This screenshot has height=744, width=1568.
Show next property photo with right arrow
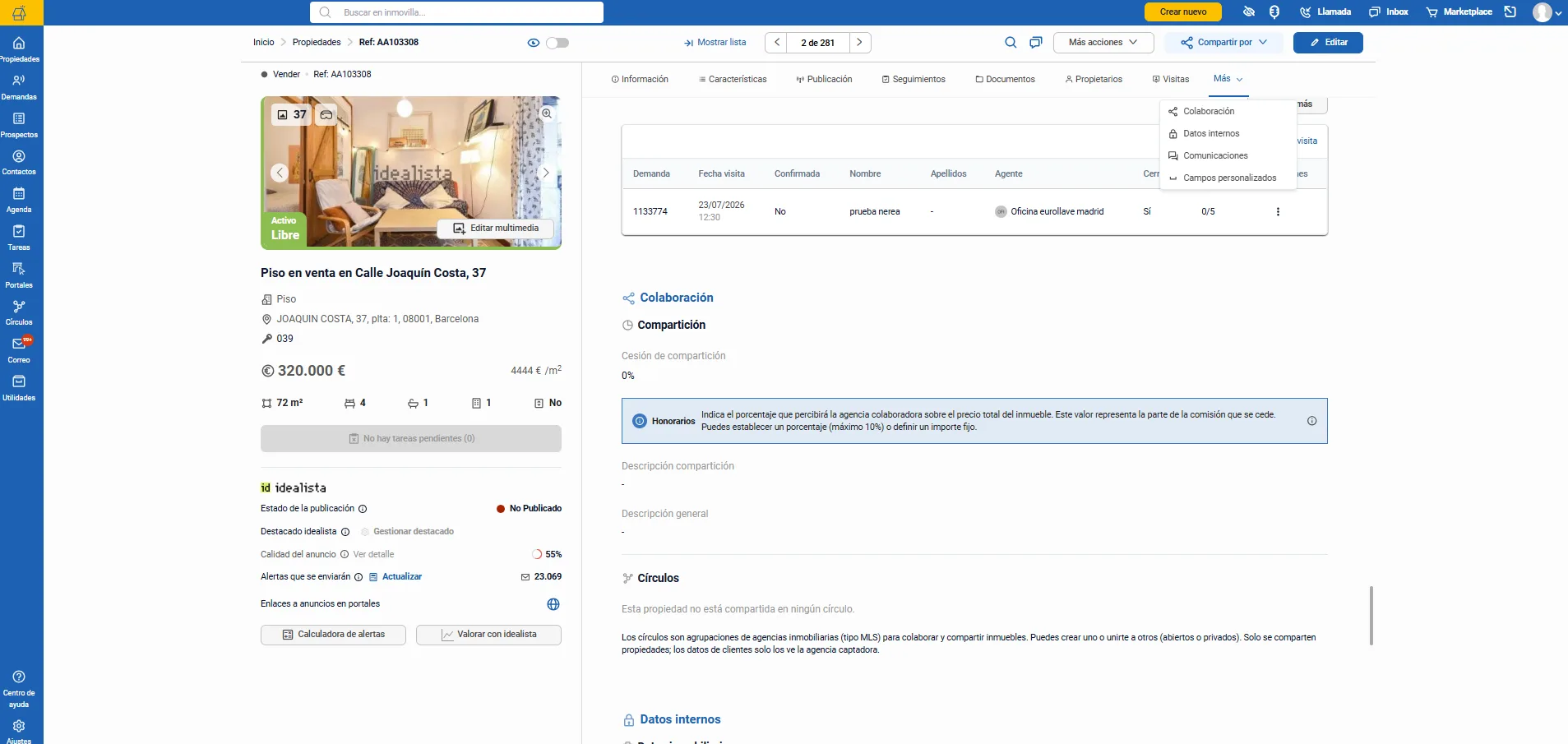pyautogui.click(x=545, y=173)
